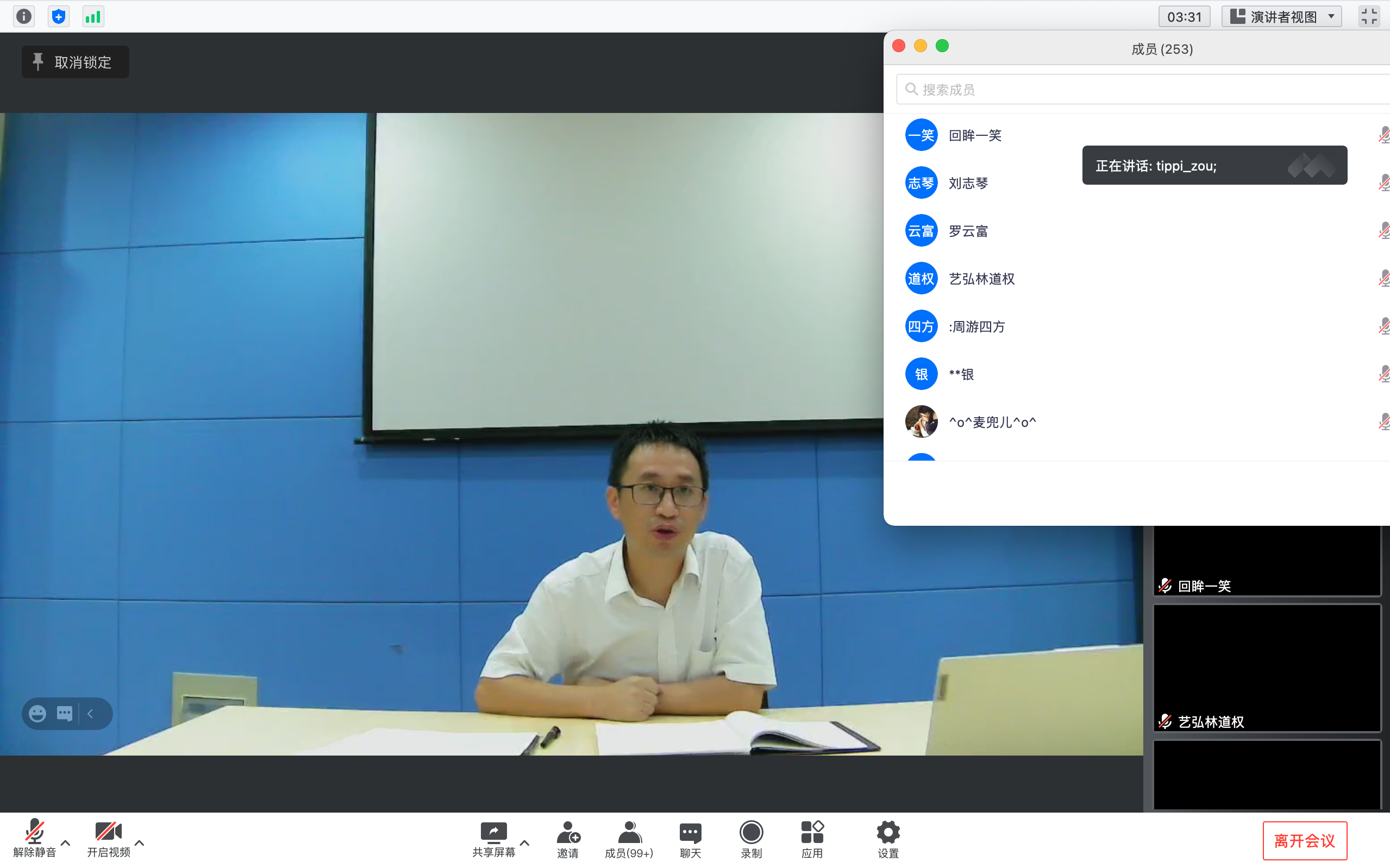Invite participants via 邀请
The width and height of the screenshot is (1390, 868).
tap(568, 839)
